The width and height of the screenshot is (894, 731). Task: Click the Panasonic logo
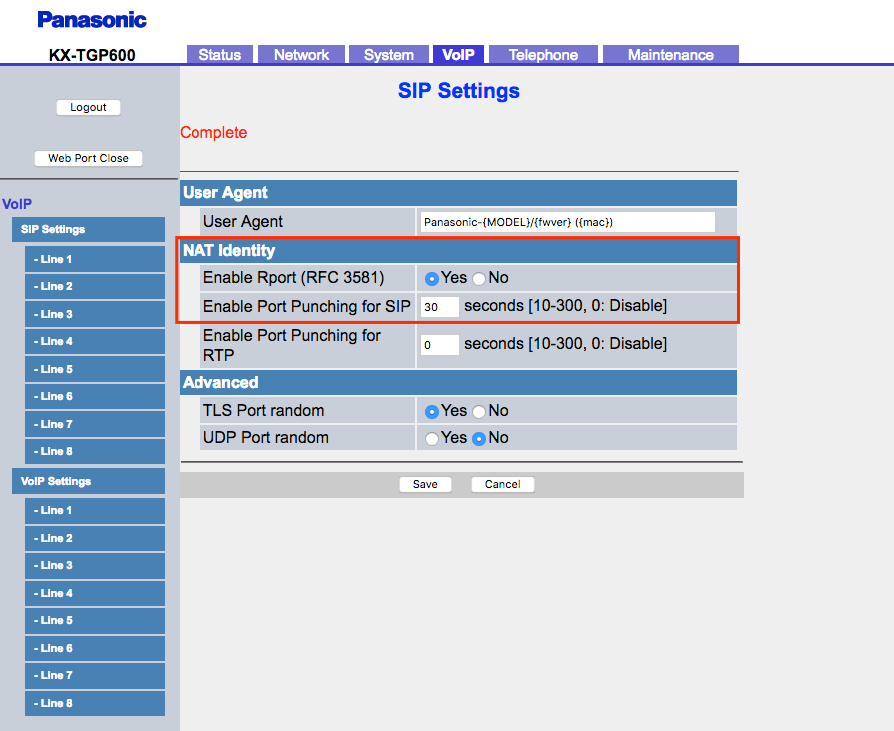pyautogui.click(x=92, y=20)
